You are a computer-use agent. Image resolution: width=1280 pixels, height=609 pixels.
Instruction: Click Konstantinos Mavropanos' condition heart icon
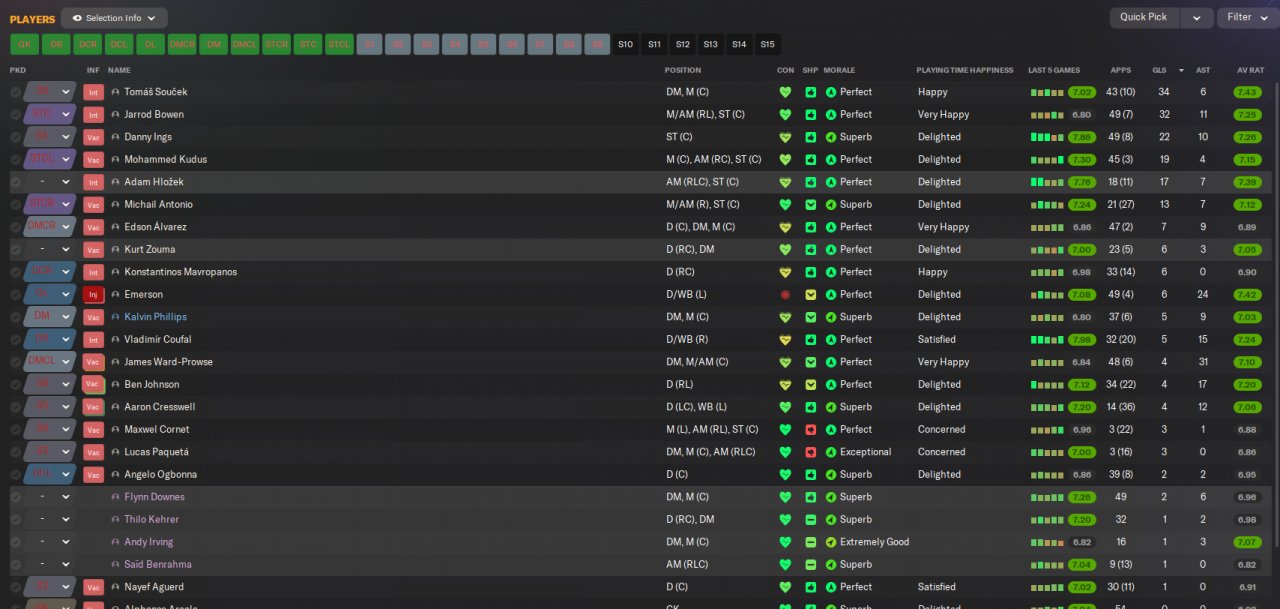(x=785, y=272)
